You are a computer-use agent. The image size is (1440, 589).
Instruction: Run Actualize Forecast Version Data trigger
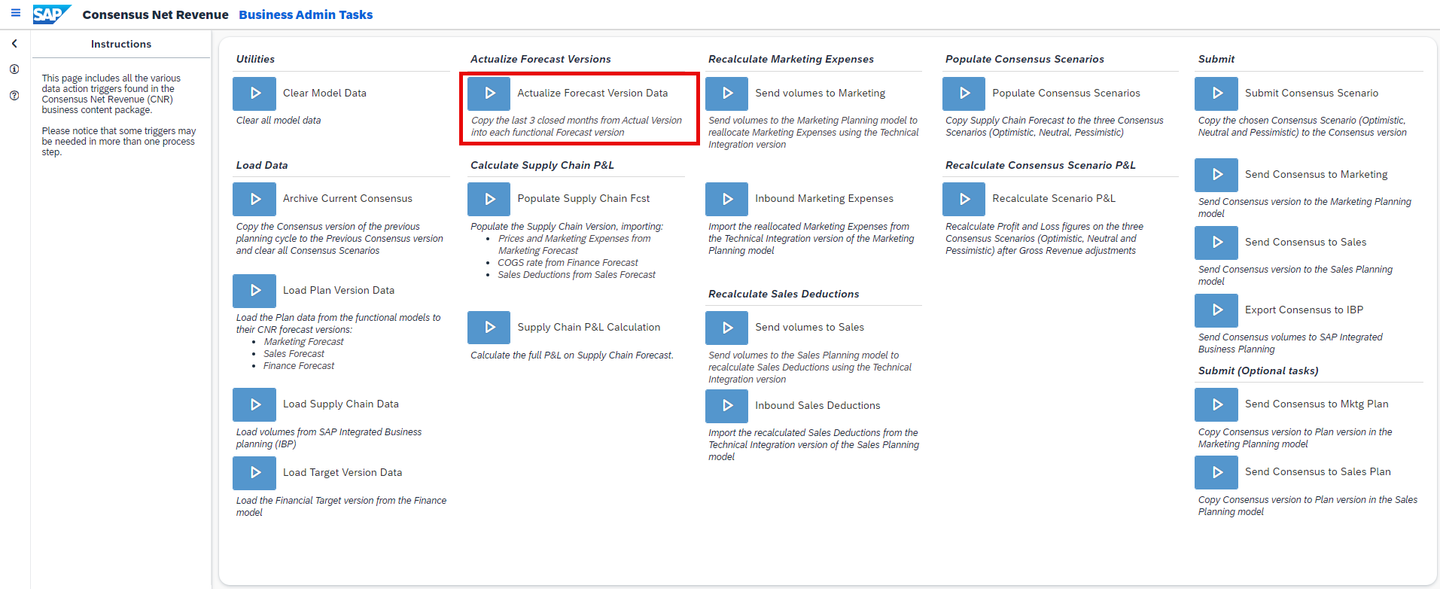489,93
